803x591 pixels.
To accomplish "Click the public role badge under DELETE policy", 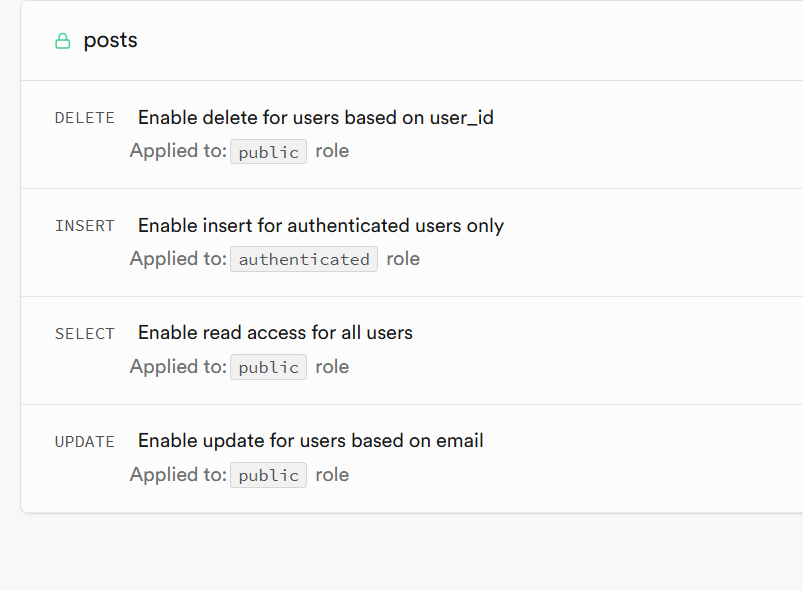I will (268, 152).
